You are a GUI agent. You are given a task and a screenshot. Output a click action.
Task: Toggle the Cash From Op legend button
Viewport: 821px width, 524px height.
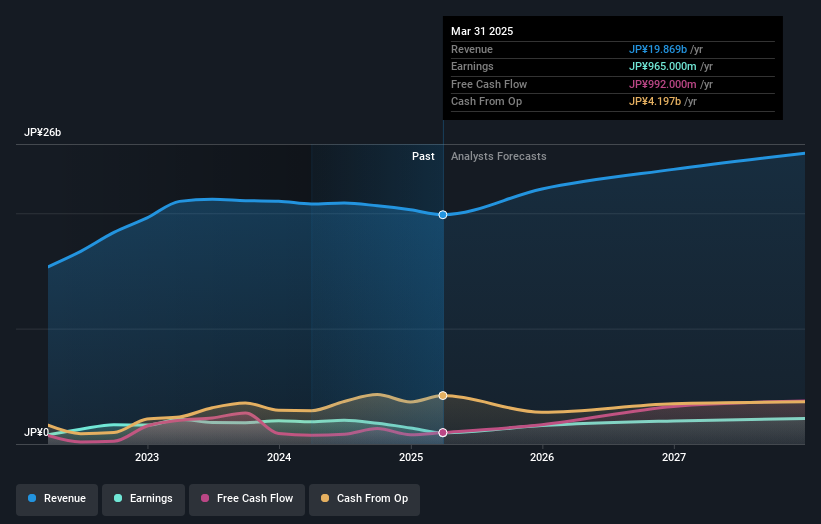click(x=364, y=499)
